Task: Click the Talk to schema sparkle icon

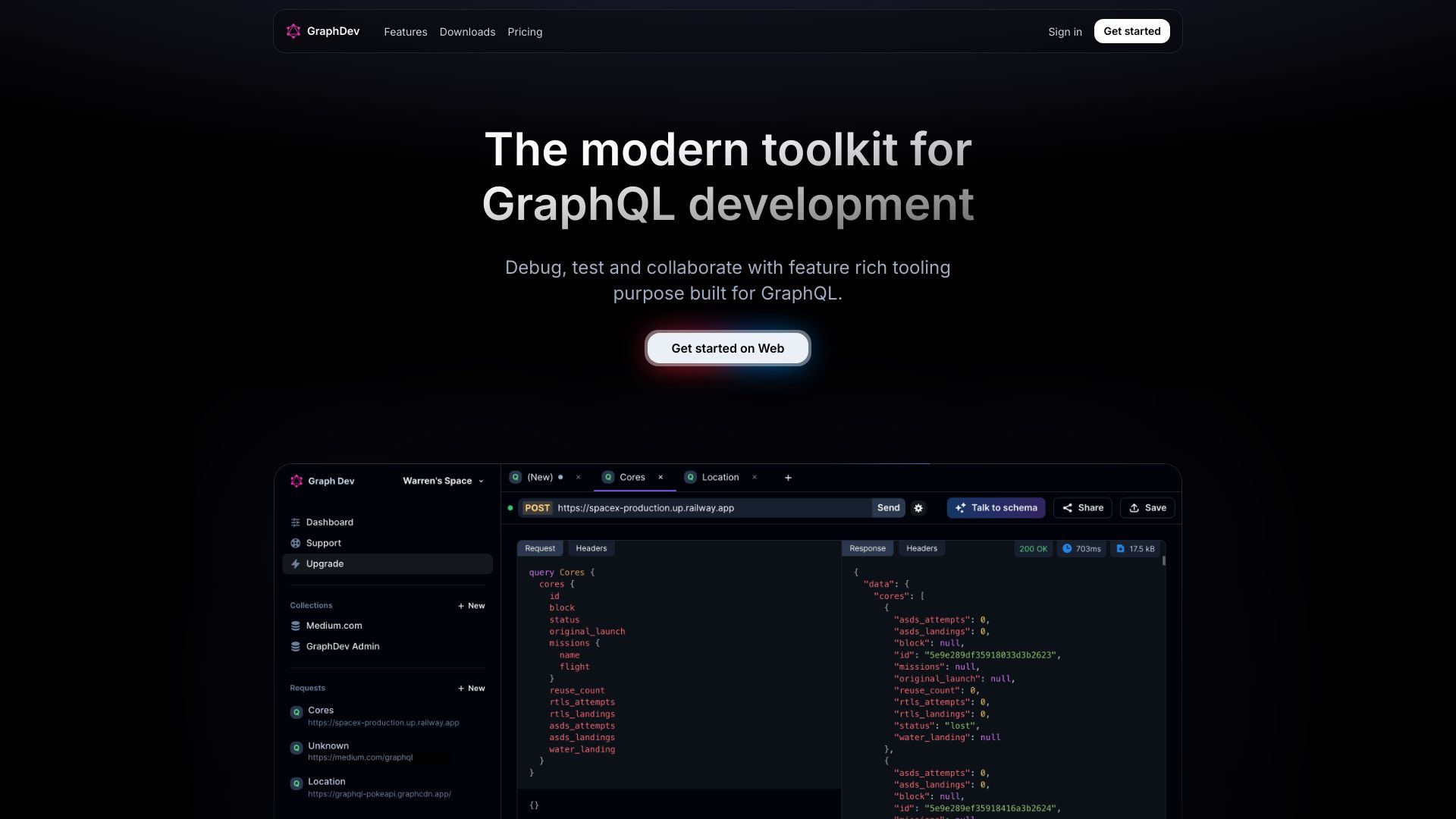Action: coord(961,507)
